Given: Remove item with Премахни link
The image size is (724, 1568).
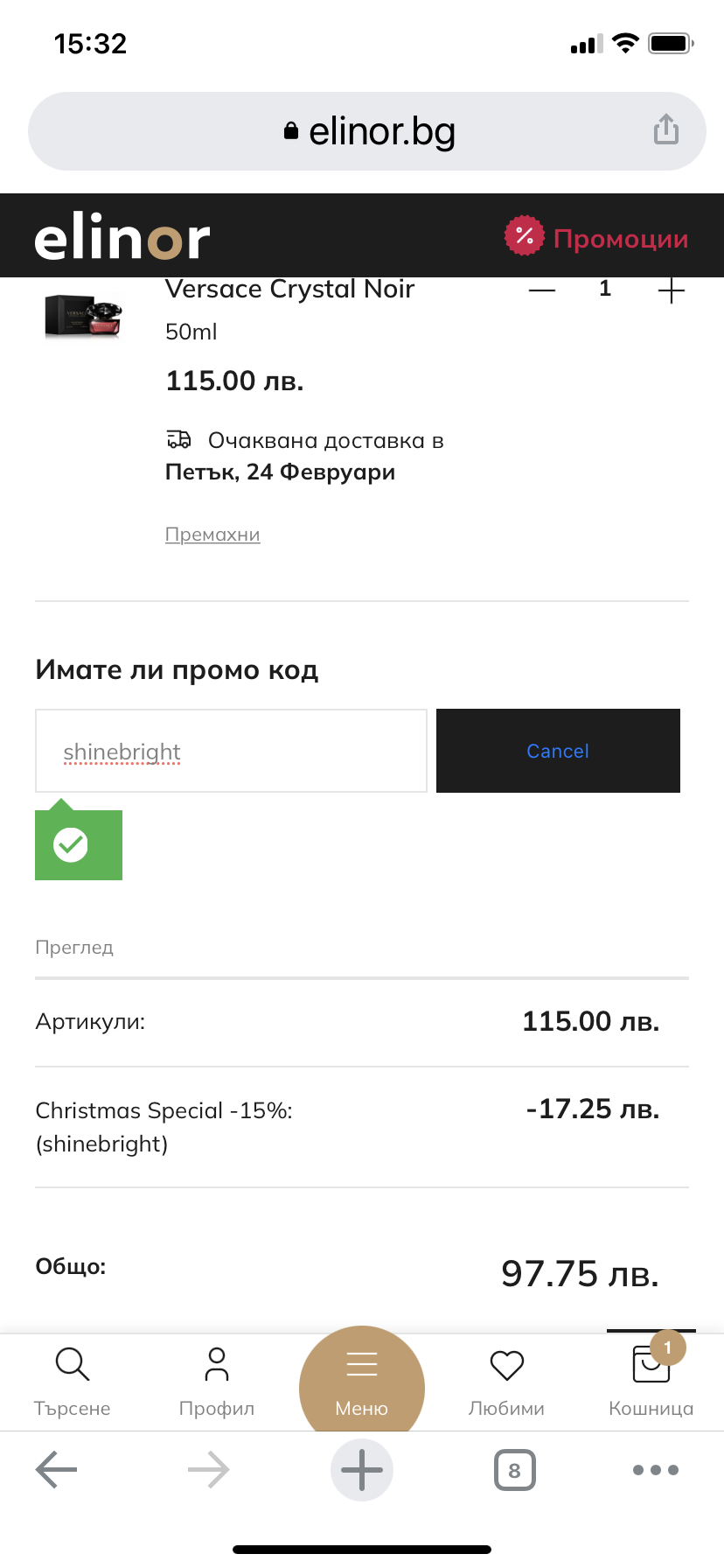Looking at the screenshot, I should pyautogui.click(x=212, y=535).
